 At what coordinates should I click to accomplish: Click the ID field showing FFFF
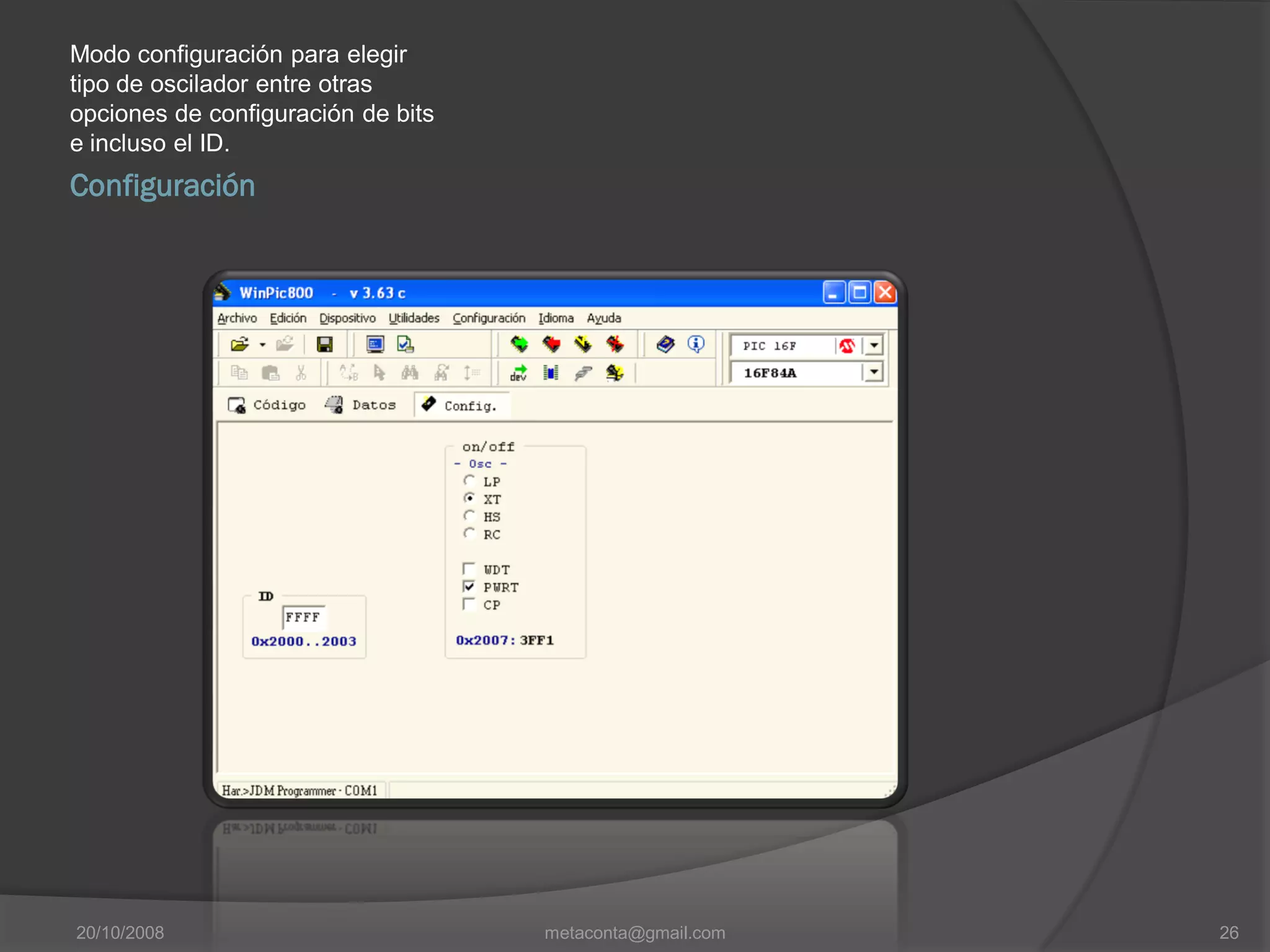[303, 617]
